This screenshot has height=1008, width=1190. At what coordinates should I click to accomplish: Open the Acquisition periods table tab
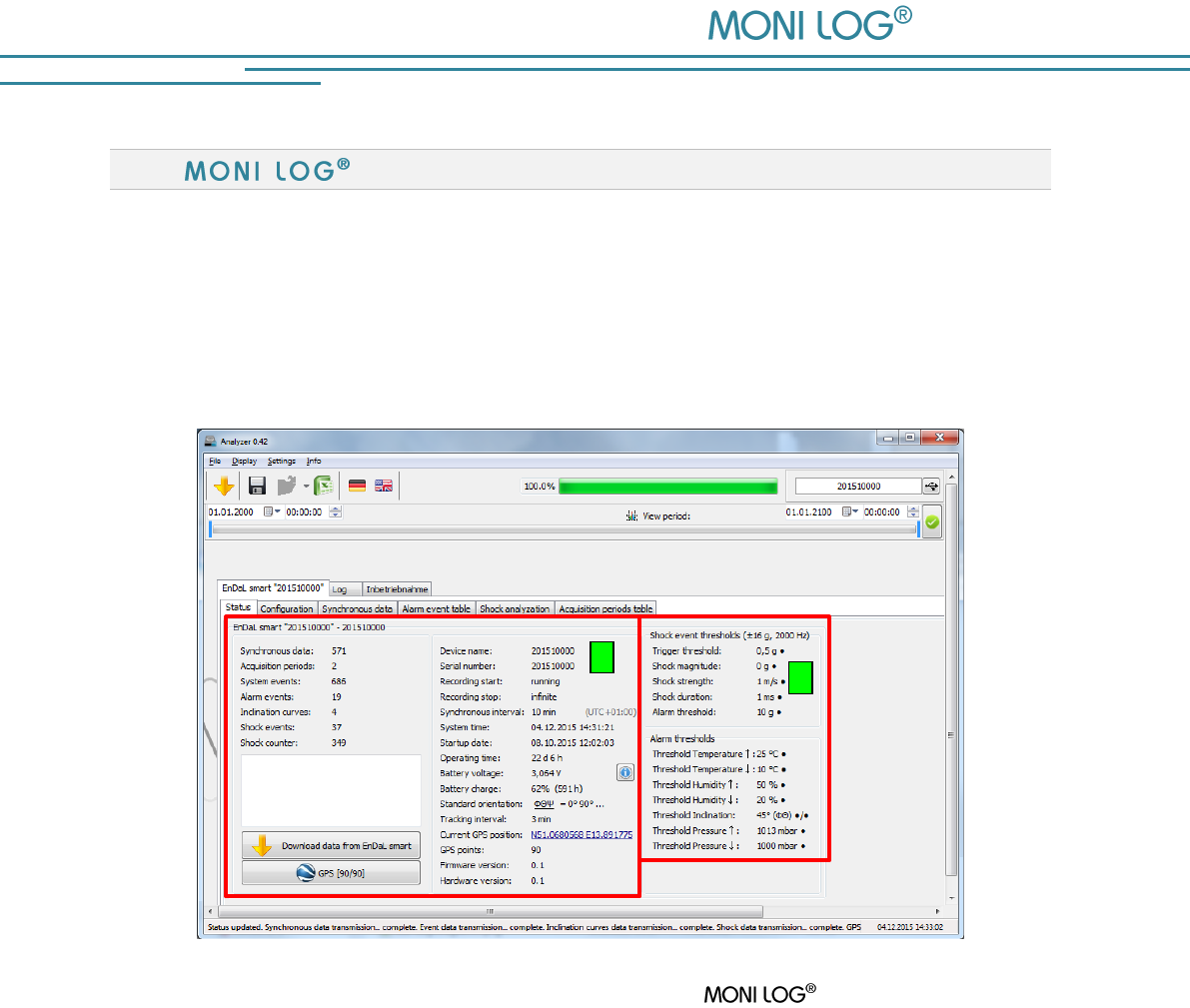(x=605, y=608)
